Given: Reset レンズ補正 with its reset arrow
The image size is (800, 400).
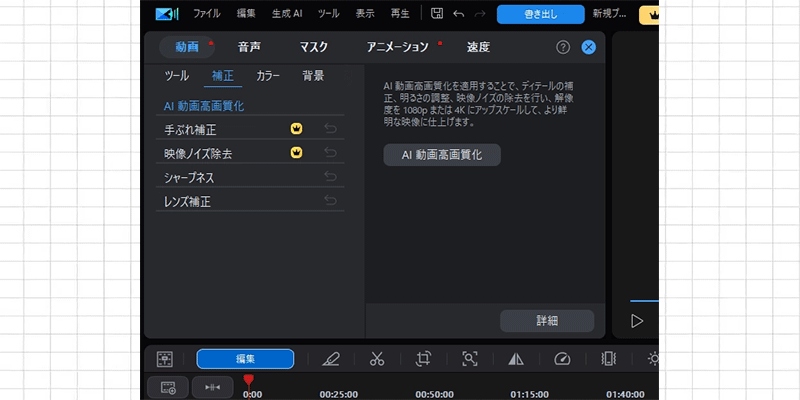Looking at the screenshot, I should coord(331,201).
